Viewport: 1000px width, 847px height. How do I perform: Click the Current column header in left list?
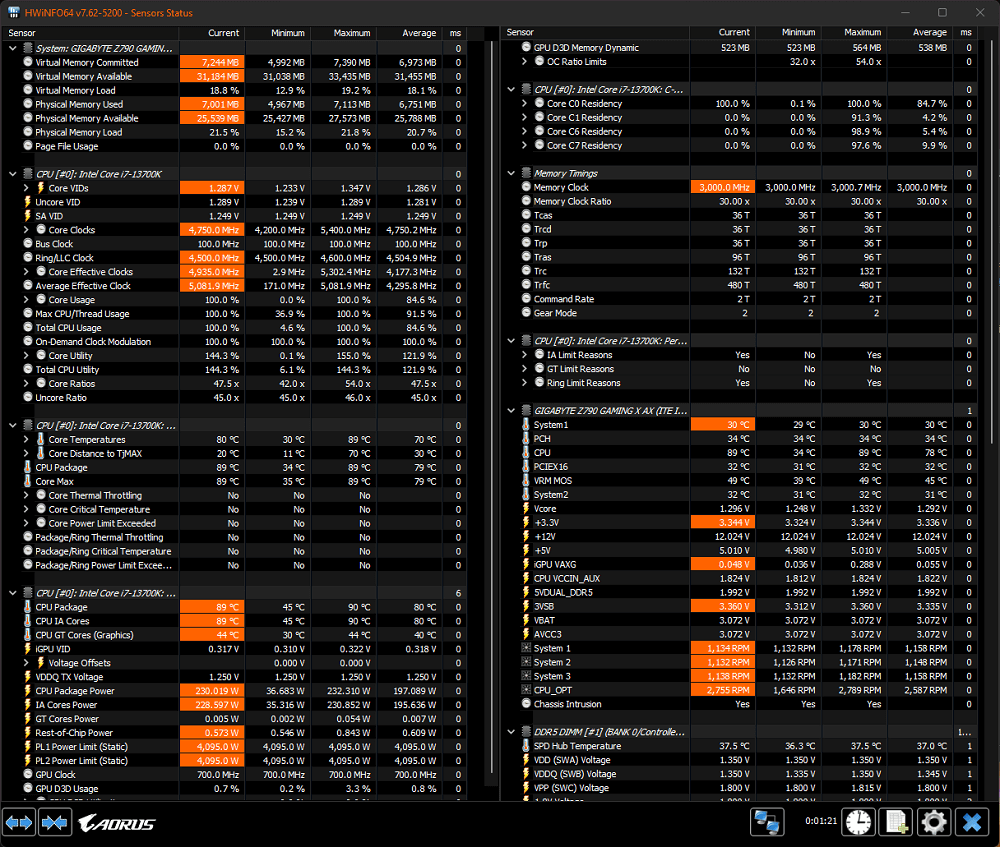point(212,33)
